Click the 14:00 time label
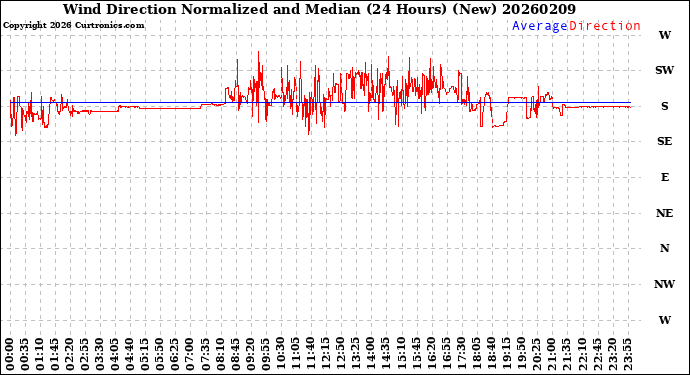Viewport: 690px width, 375px height. point(371,354)
